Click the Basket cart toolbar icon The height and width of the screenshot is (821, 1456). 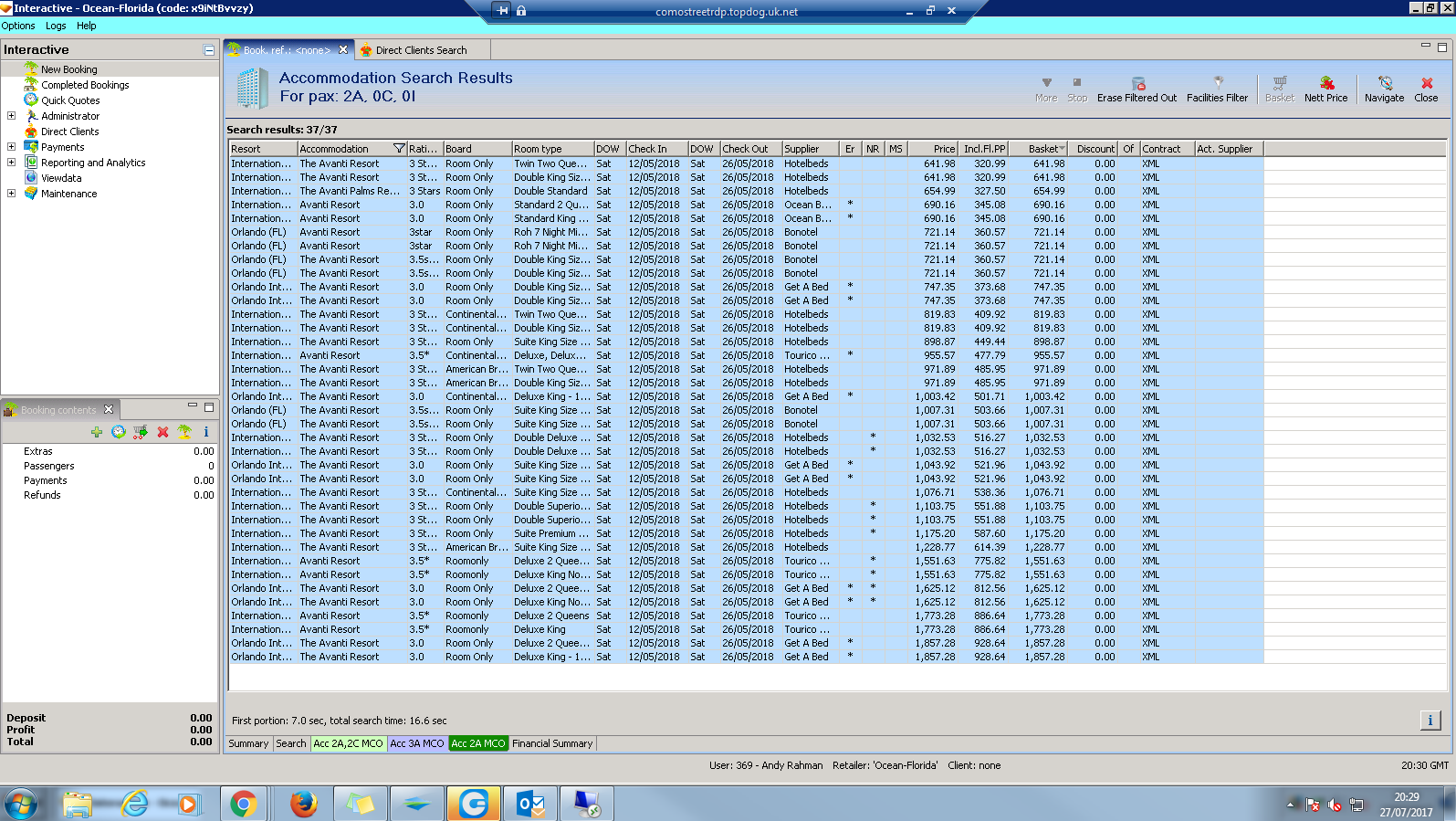pyautogui.click(x=1279, y=89)
